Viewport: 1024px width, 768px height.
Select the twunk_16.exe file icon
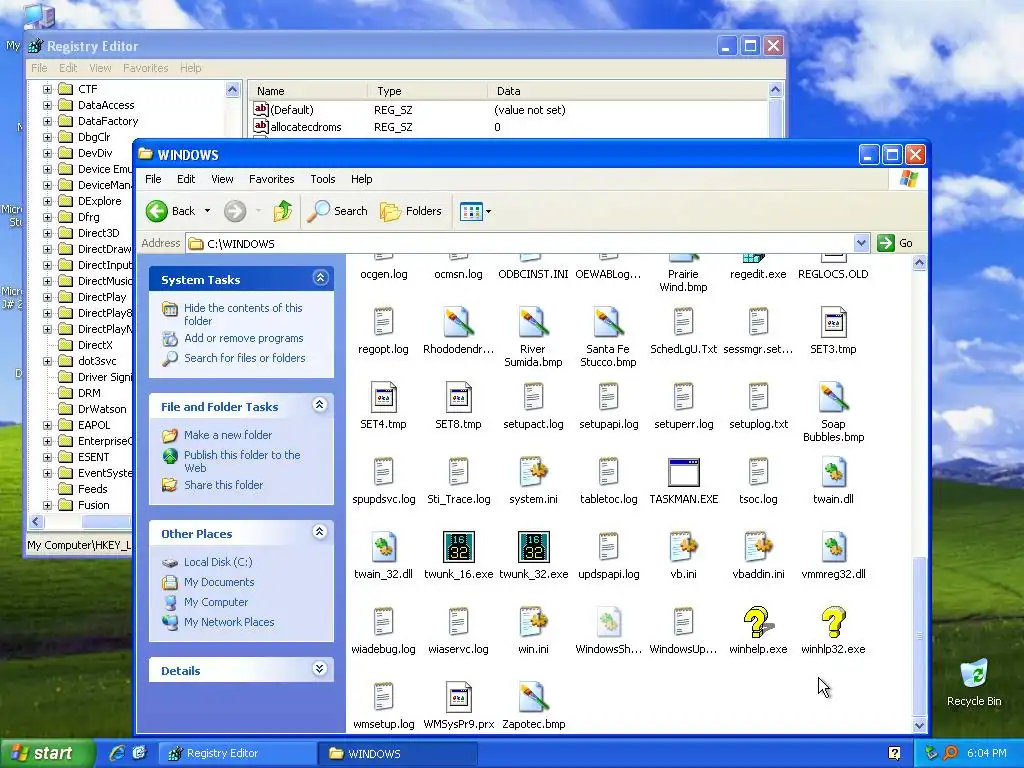458,547
